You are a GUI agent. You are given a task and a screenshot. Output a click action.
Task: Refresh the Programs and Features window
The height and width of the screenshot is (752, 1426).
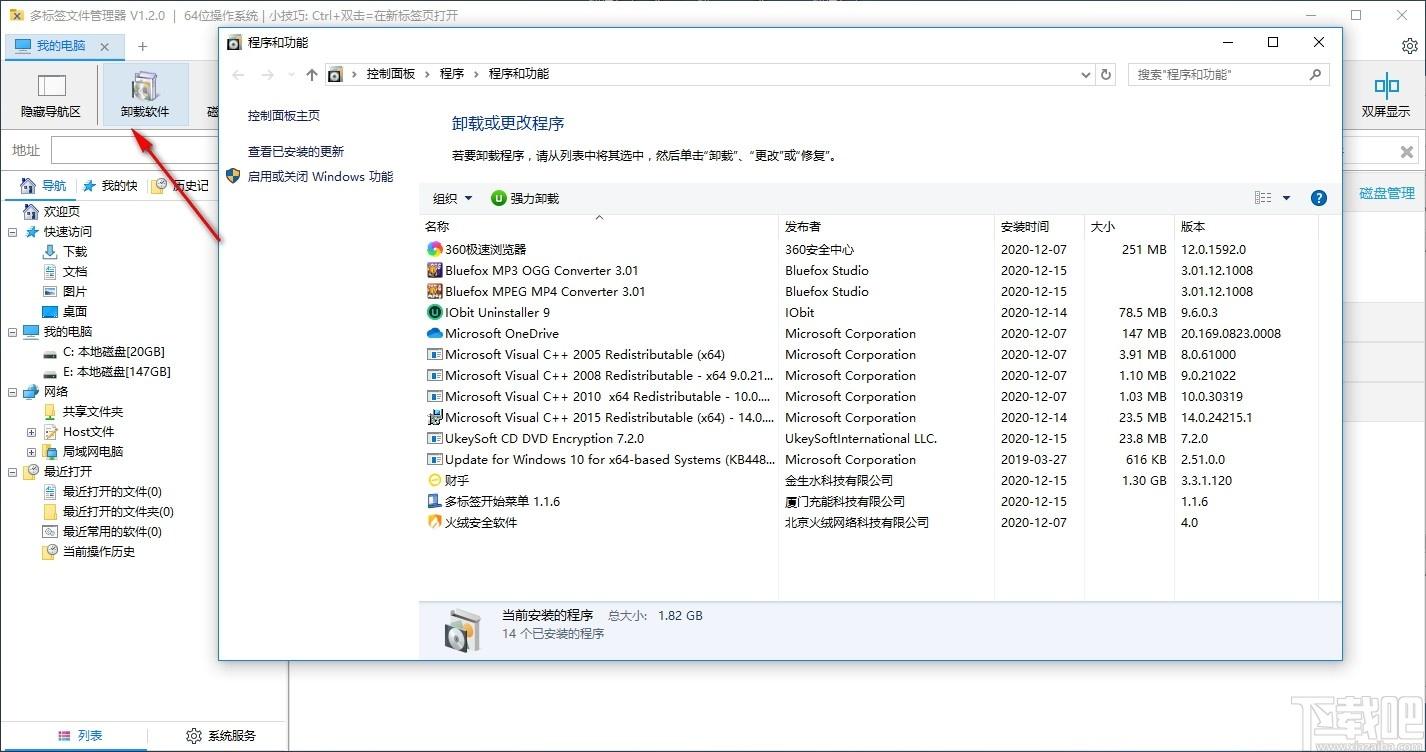pos(1105,74)
